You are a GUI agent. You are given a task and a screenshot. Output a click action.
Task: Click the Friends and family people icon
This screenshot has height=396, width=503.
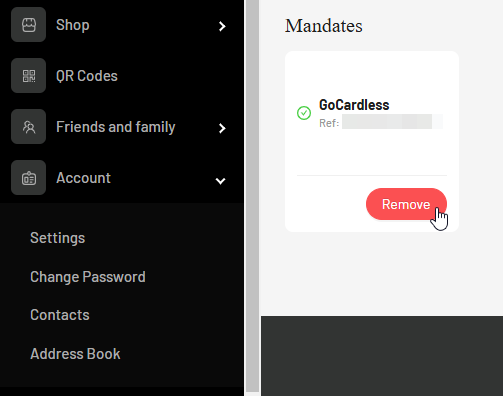coord(29,127)
